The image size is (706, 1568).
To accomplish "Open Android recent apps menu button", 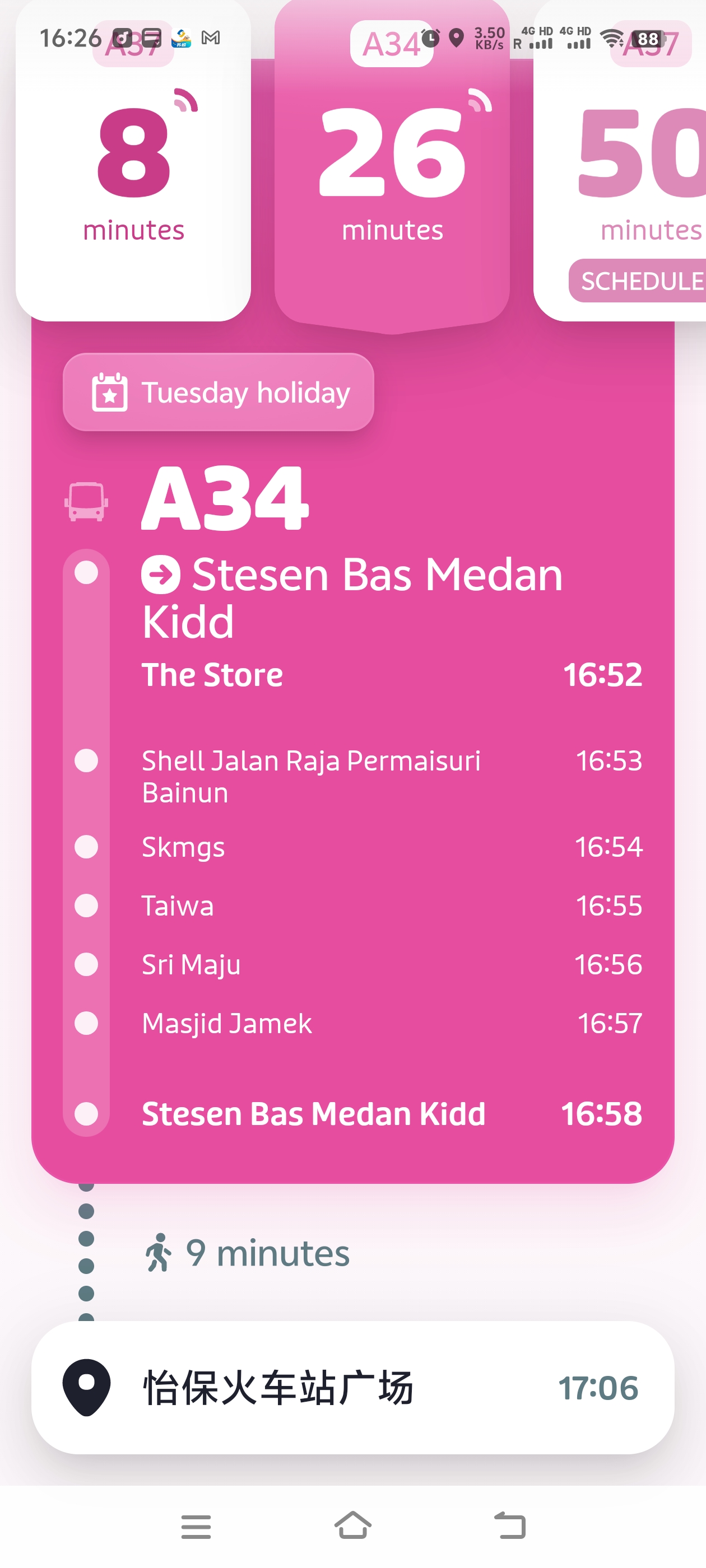I will tap(196, 1527).
